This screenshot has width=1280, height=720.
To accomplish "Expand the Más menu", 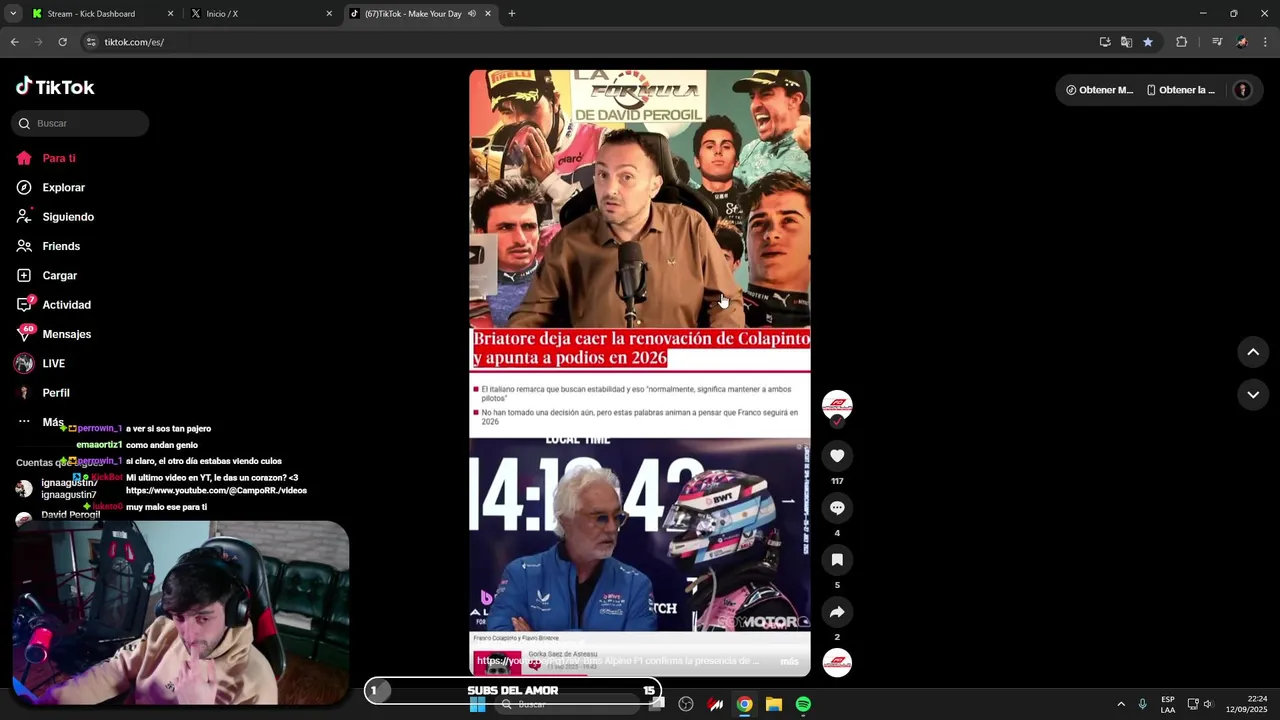I will 40,422.
